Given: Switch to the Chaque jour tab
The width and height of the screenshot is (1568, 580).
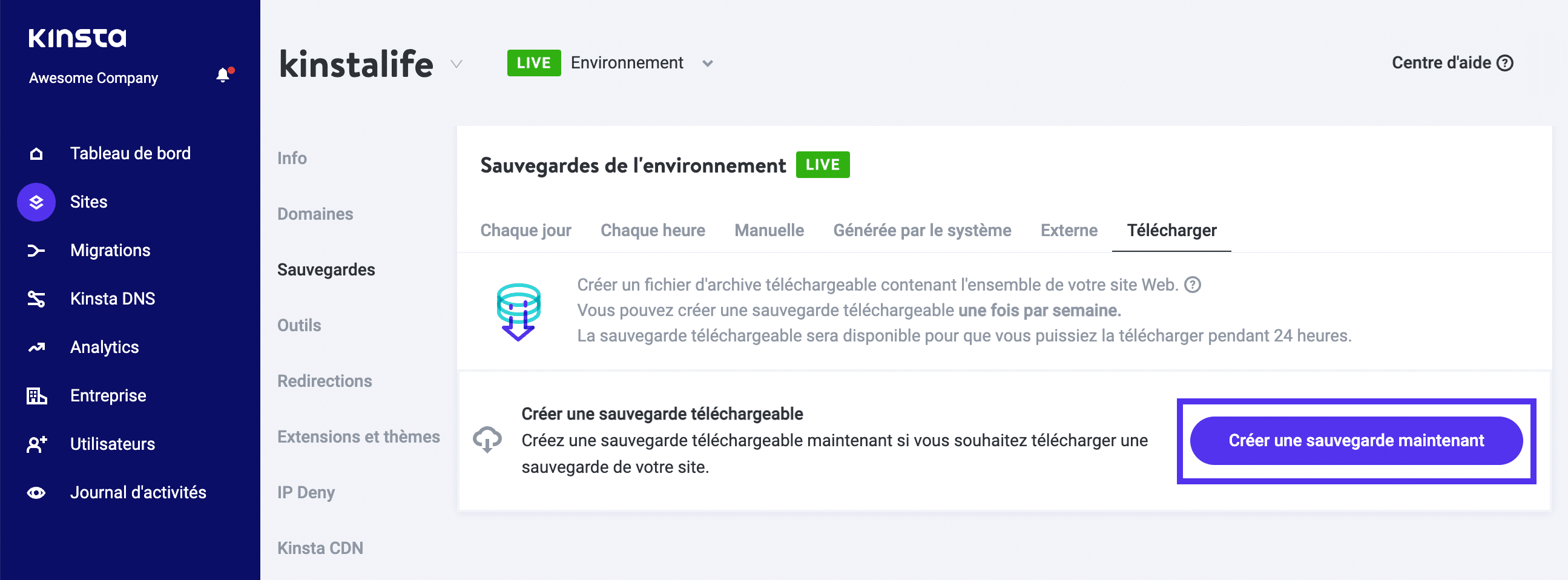Looking at the screenshot, I should [x=525, y=230].
